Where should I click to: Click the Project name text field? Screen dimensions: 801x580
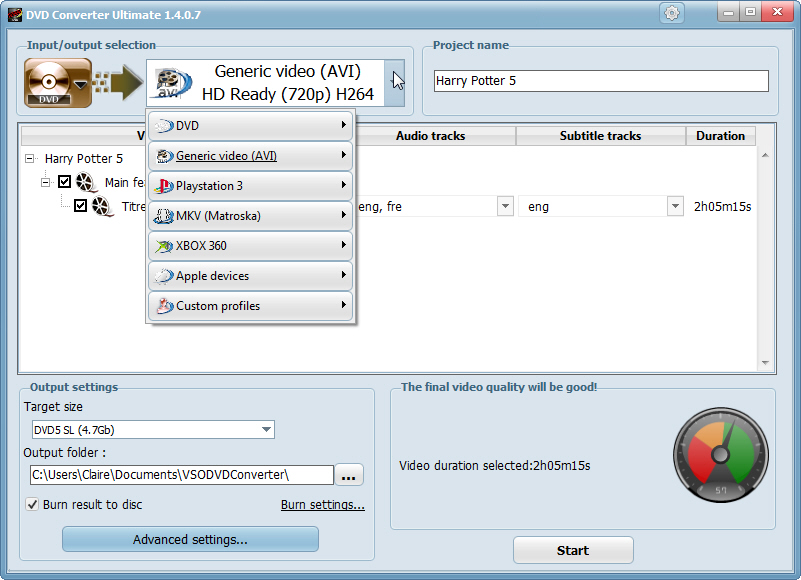[600, 81]
